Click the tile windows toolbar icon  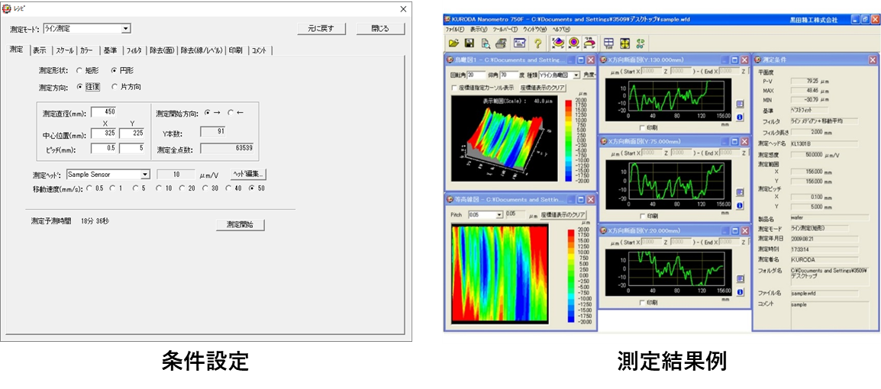pos(608,42)
